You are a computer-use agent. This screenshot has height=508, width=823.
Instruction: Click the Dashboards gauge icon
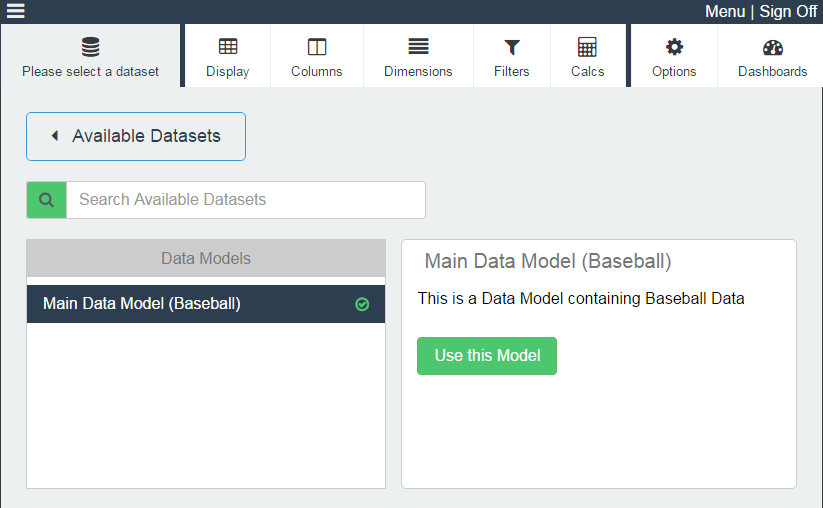(773, 47)
